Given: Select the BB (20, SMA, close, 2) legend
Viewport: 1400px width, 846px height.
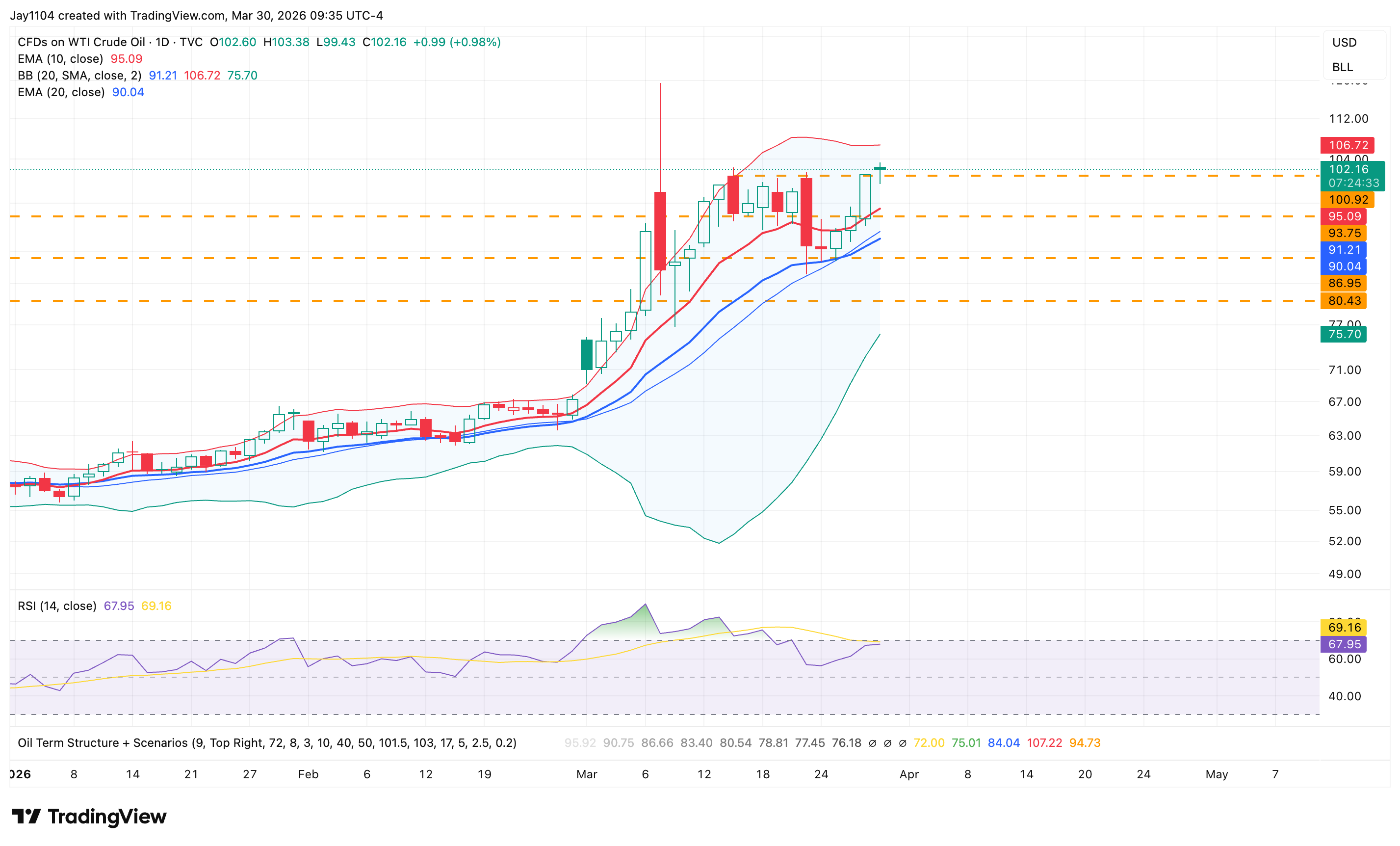Looking at the screenshot, I should [x=79, y=76].
